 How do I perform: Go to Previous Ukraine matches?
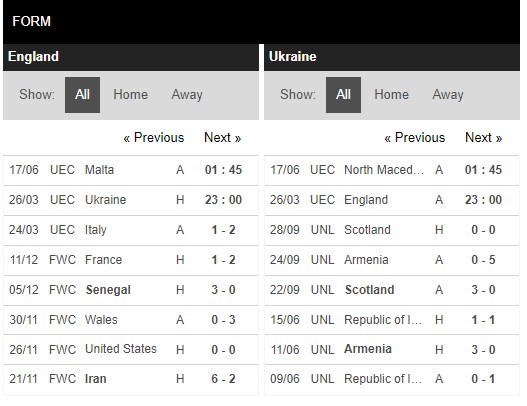(414, 137)
